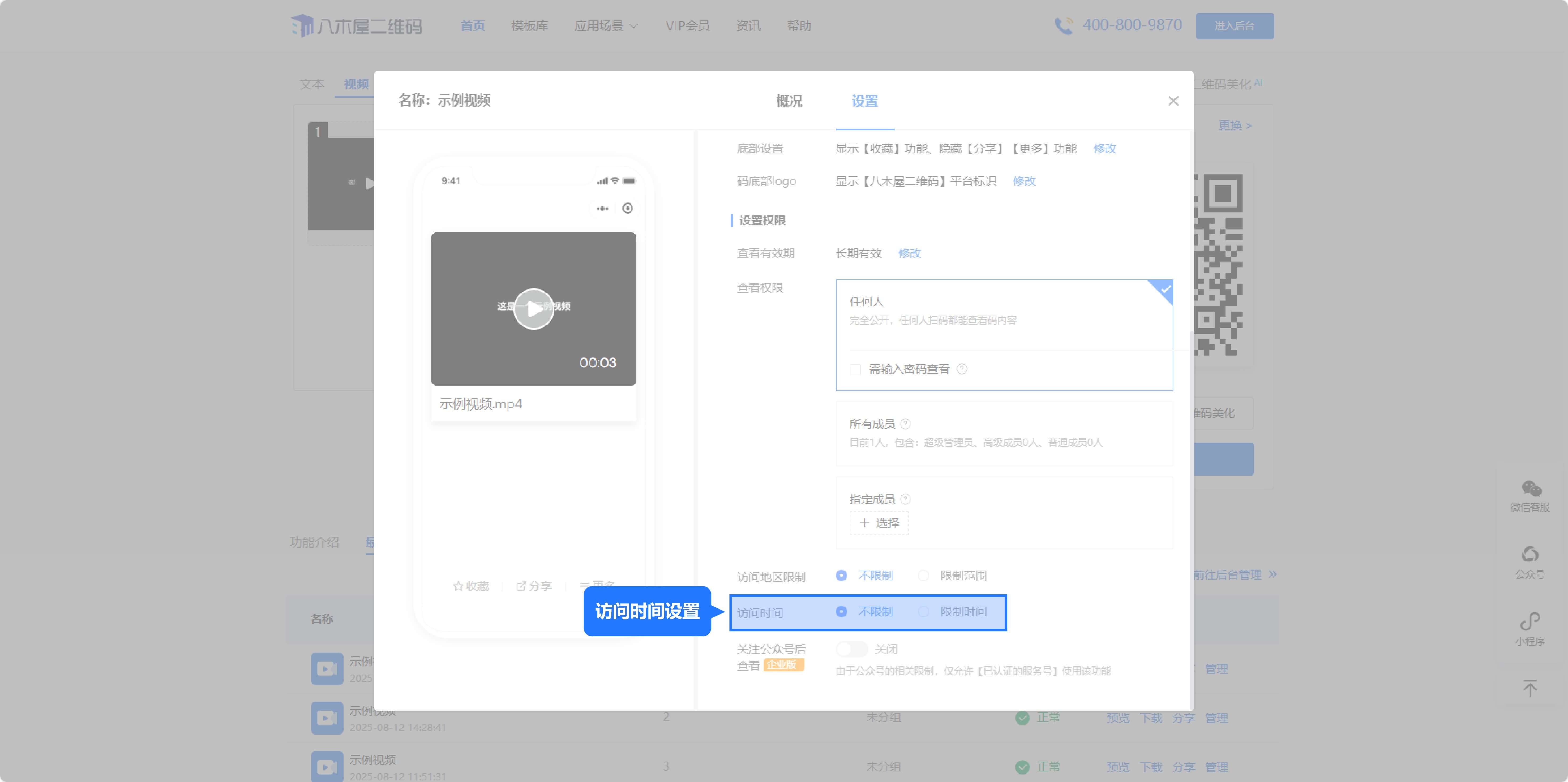Click the 小程序 mini program icon

click(1530, 622)
